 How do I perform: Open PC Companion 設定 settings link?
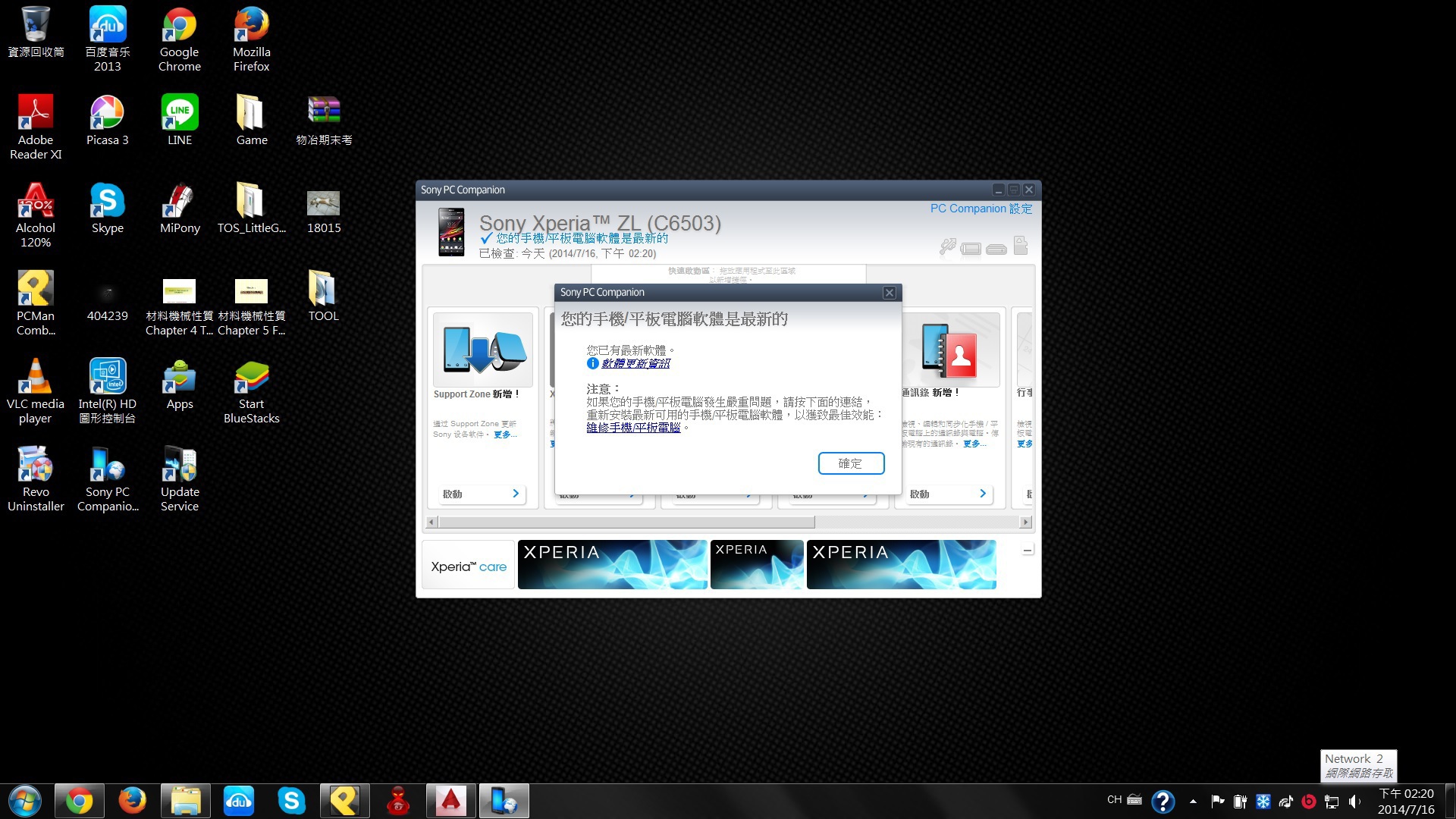tap(981, 209)
